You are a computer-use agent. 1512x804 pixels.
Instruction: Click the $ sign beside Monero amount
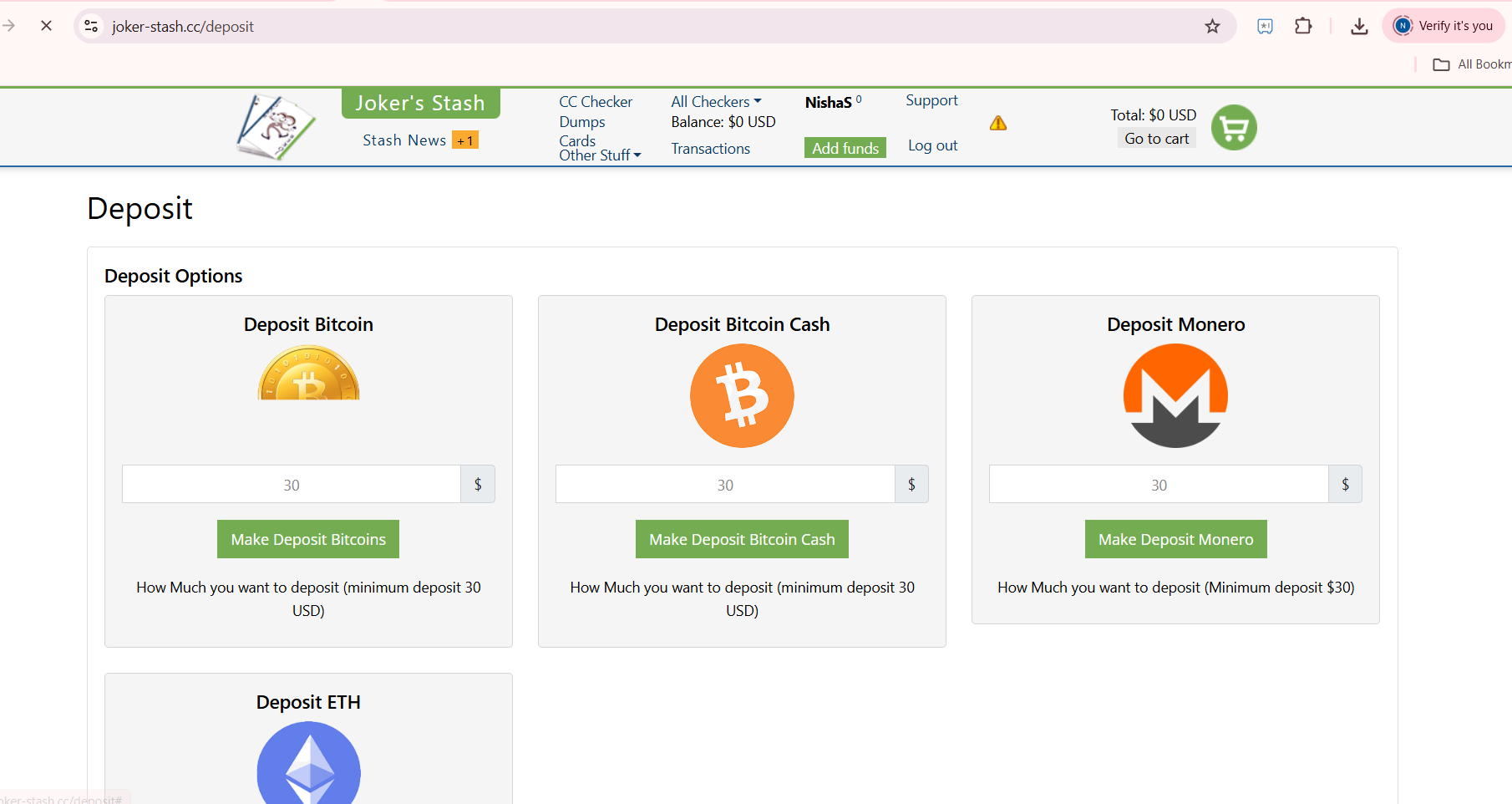1345,484
